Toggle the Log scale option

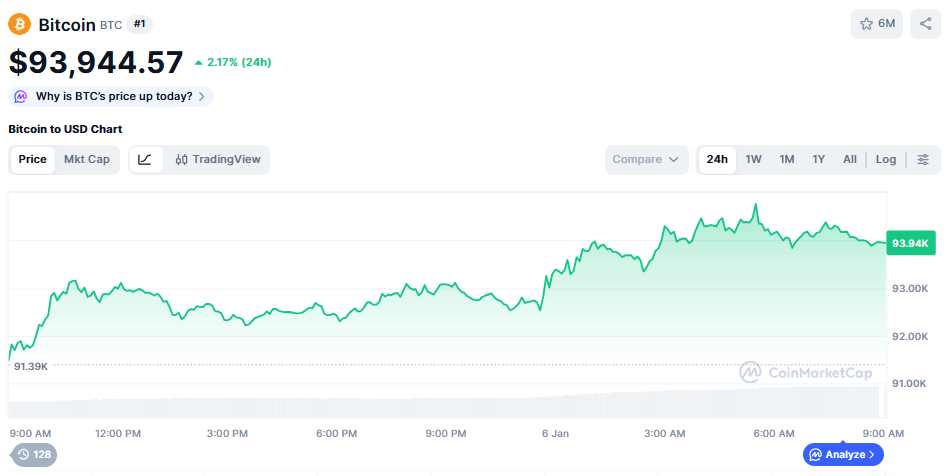886,160
